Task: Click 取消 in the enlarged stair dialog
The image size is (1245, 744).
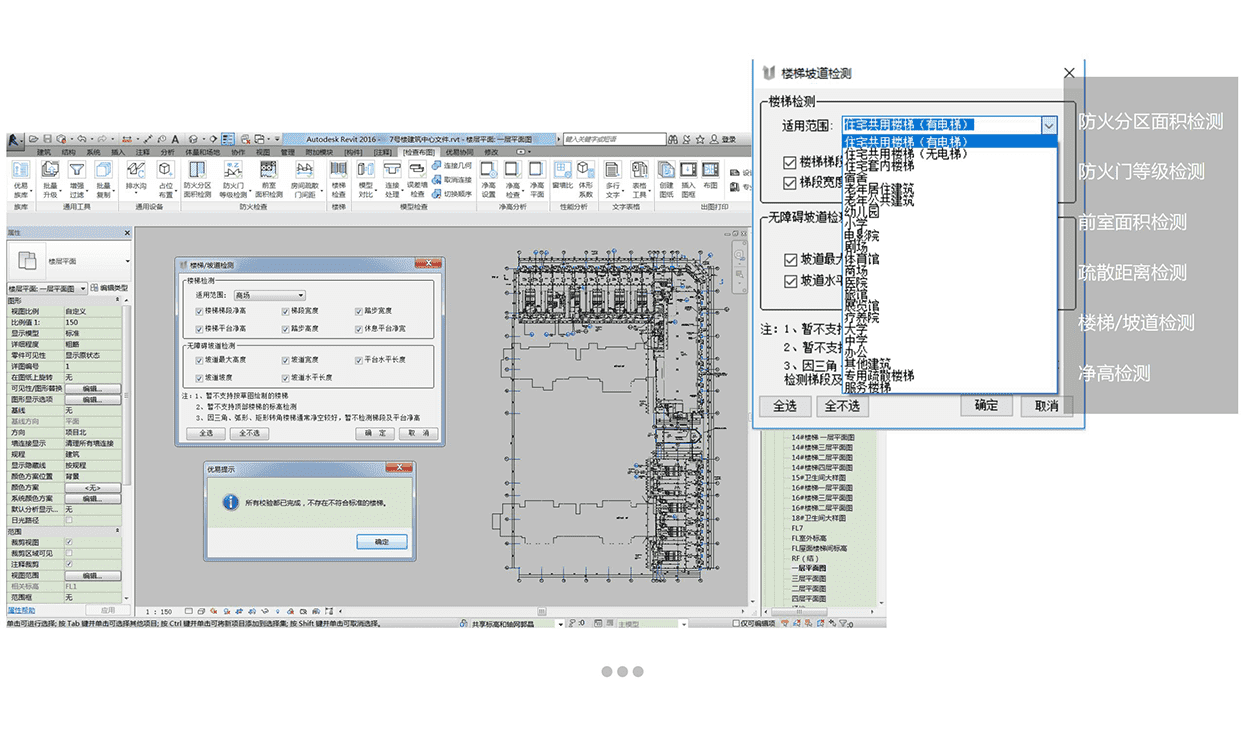Action: coord(1047,406)
